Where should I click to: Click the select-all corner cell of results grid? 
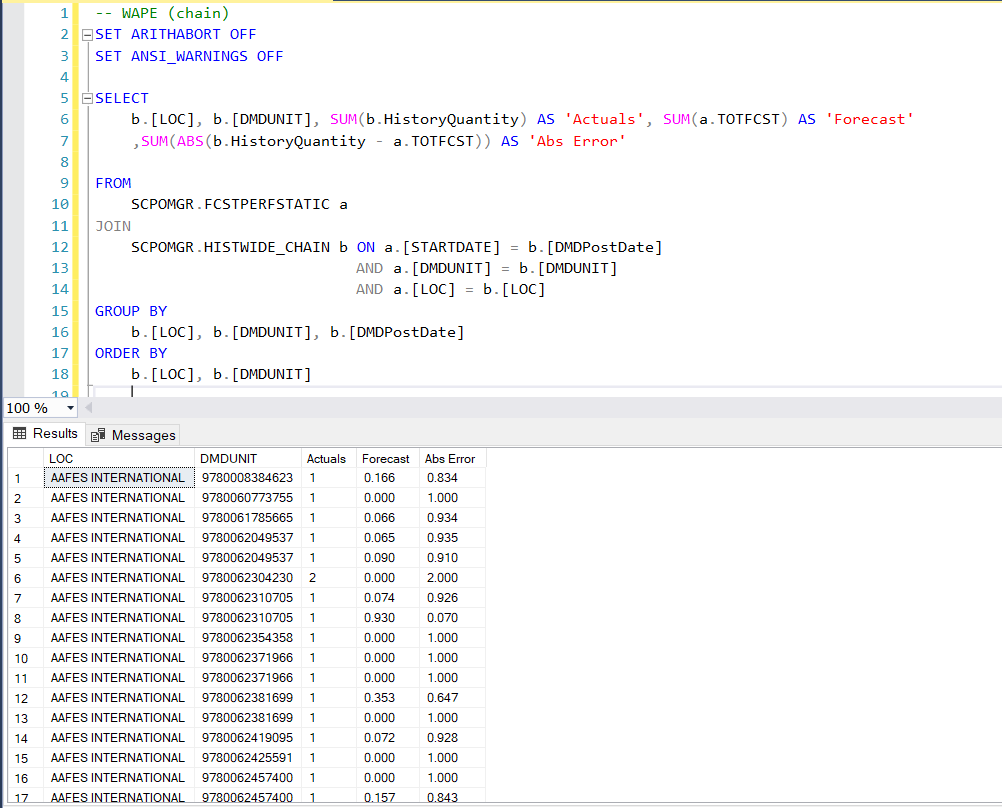point(26,458)
